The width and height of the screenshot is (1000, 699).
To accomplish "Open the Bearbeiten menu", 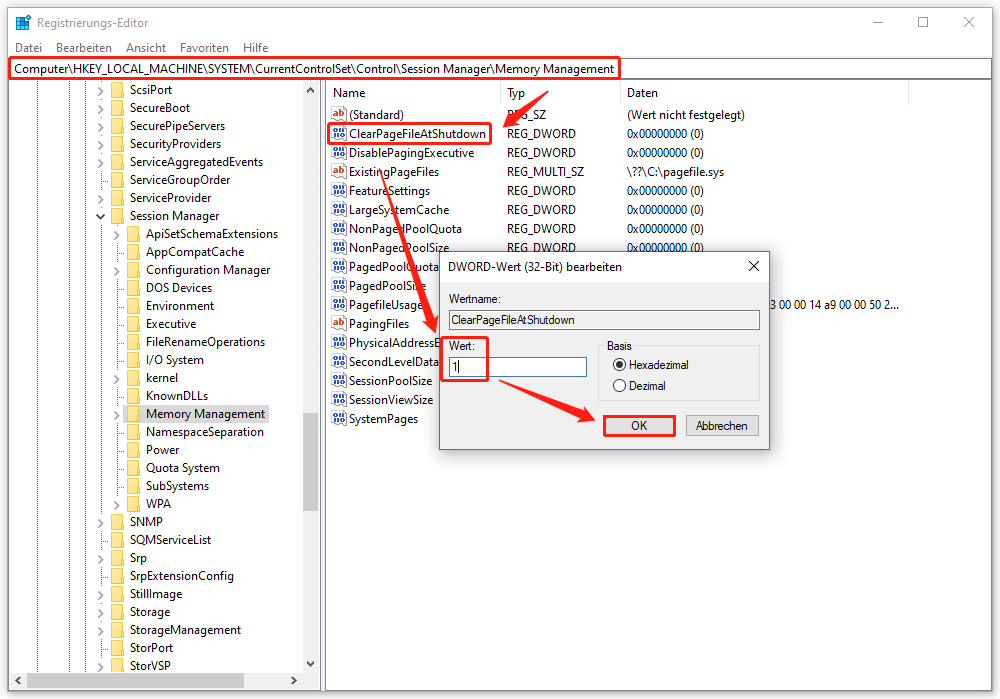I will 83,47.
